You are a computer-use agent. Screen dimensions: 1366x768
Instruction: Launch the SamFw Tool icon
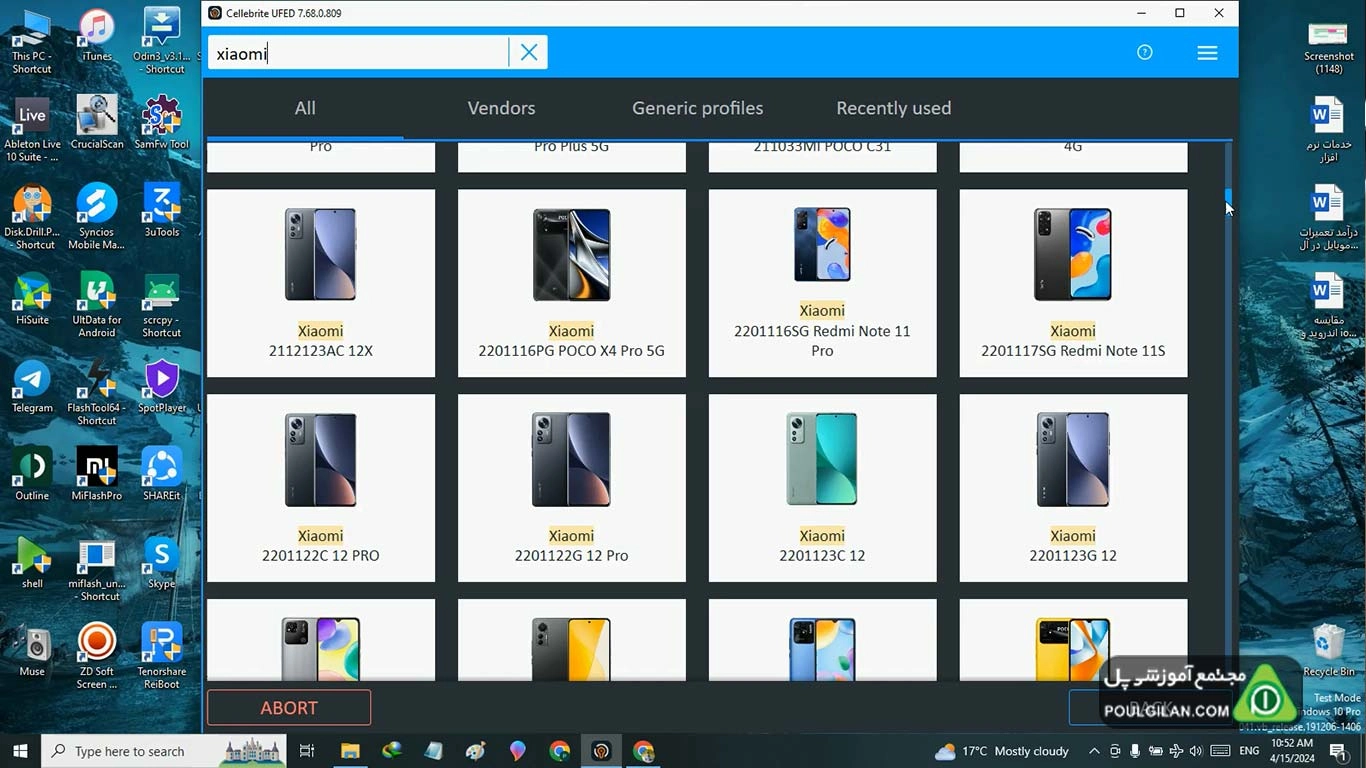tap(161, 123)
